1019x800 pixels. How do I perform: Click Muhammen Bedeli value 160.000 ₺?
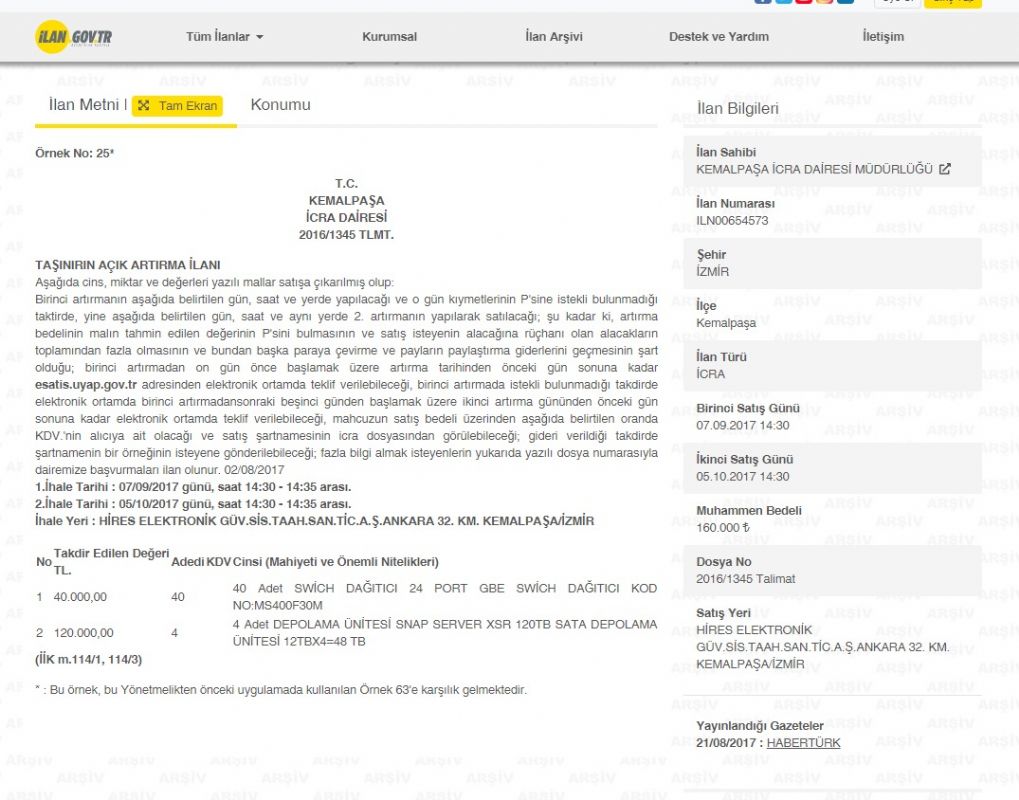pos(723,527)
